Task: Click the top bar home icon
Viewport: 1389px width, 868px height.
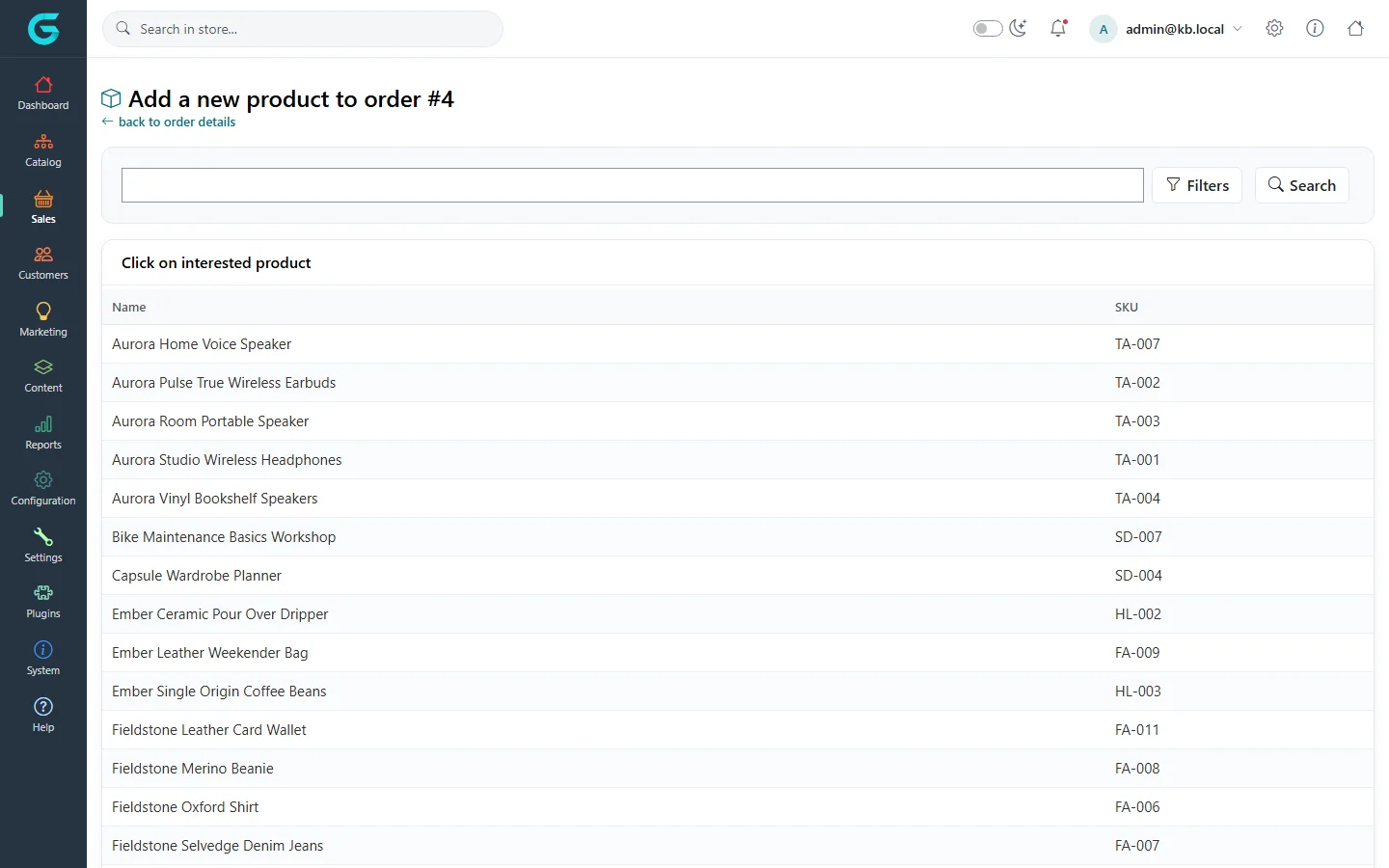Action: (x=1355, y=28)
